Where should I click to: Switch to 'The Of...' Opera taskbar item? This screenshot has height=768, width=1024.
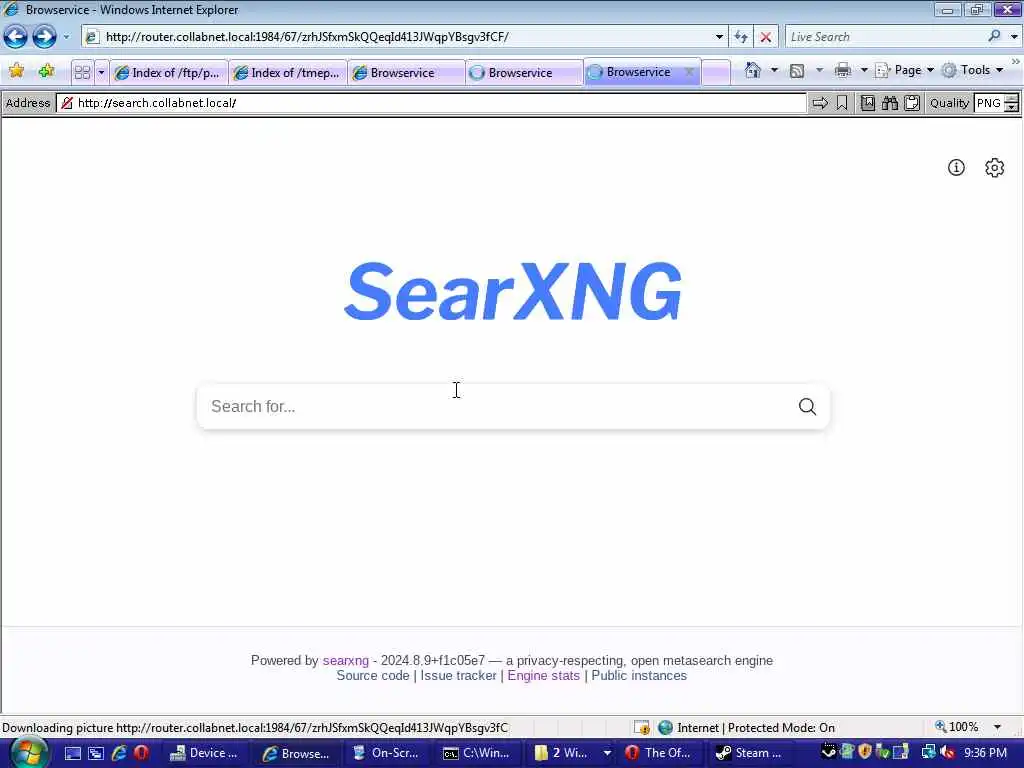659,753
